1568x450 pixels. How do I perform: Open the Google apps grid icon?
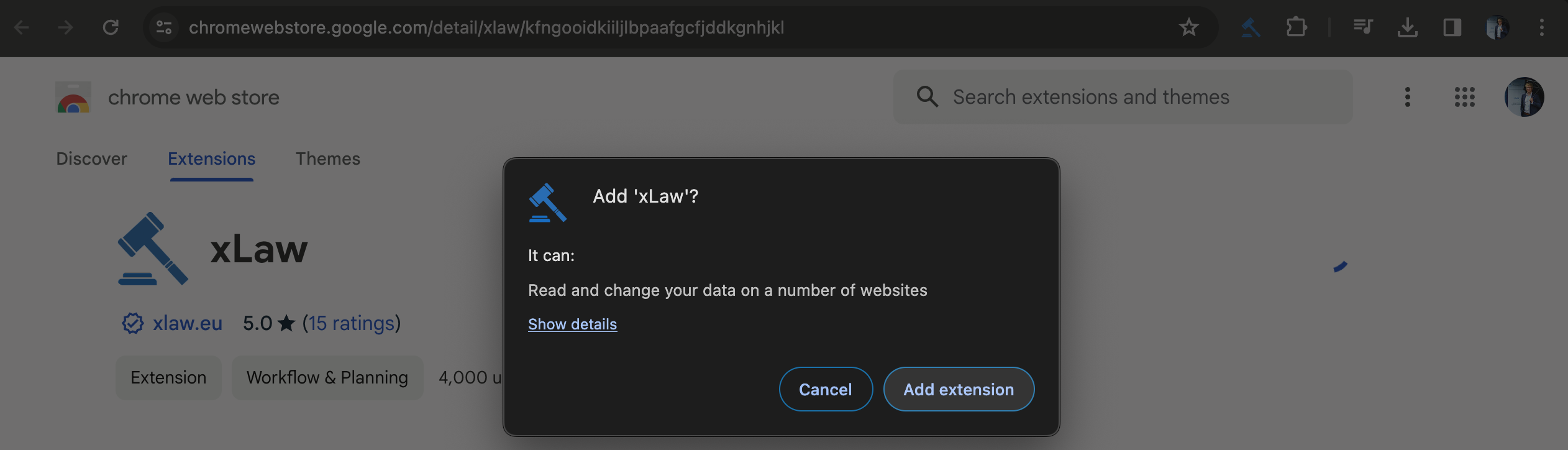coord(1466,97)
